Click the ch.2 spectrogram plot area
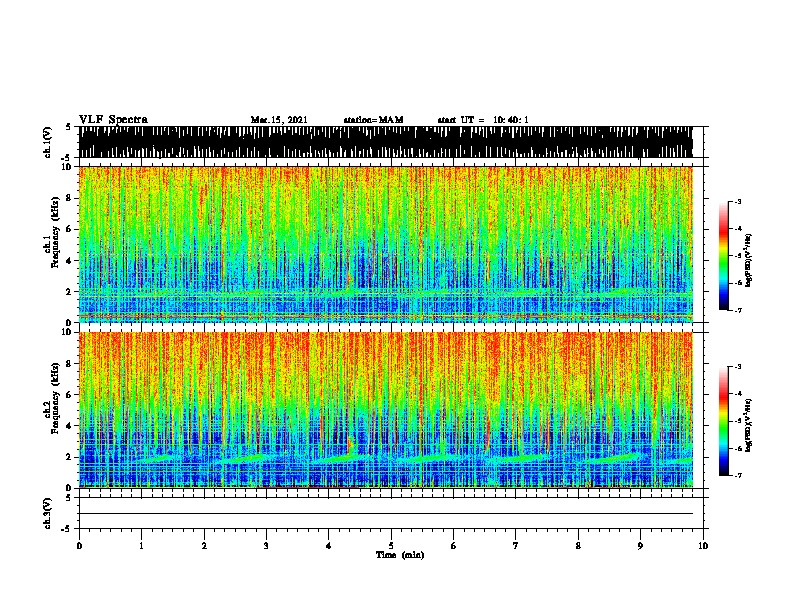The height and width of the screenshot is (612, 792). tap(385, 410)
